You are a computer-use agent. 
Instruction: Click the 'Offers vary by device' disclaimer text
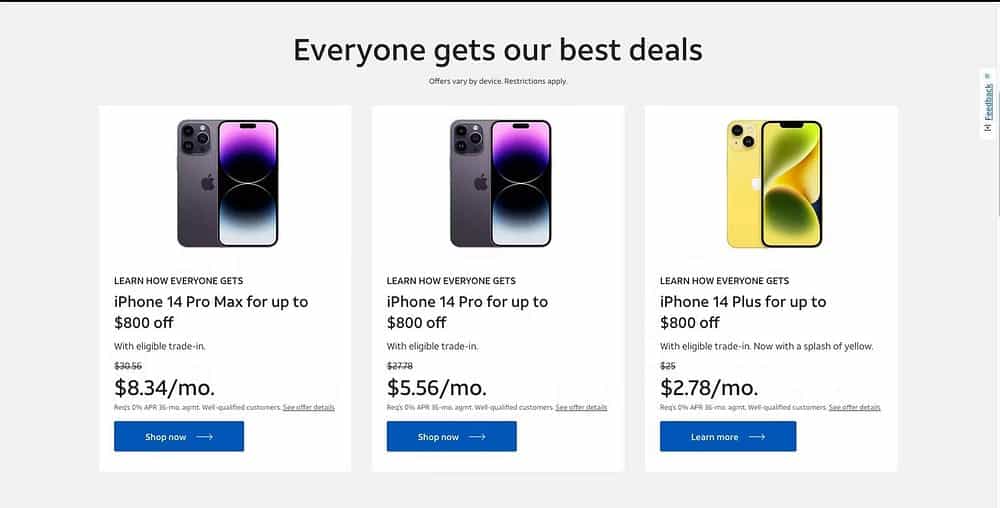498,82
